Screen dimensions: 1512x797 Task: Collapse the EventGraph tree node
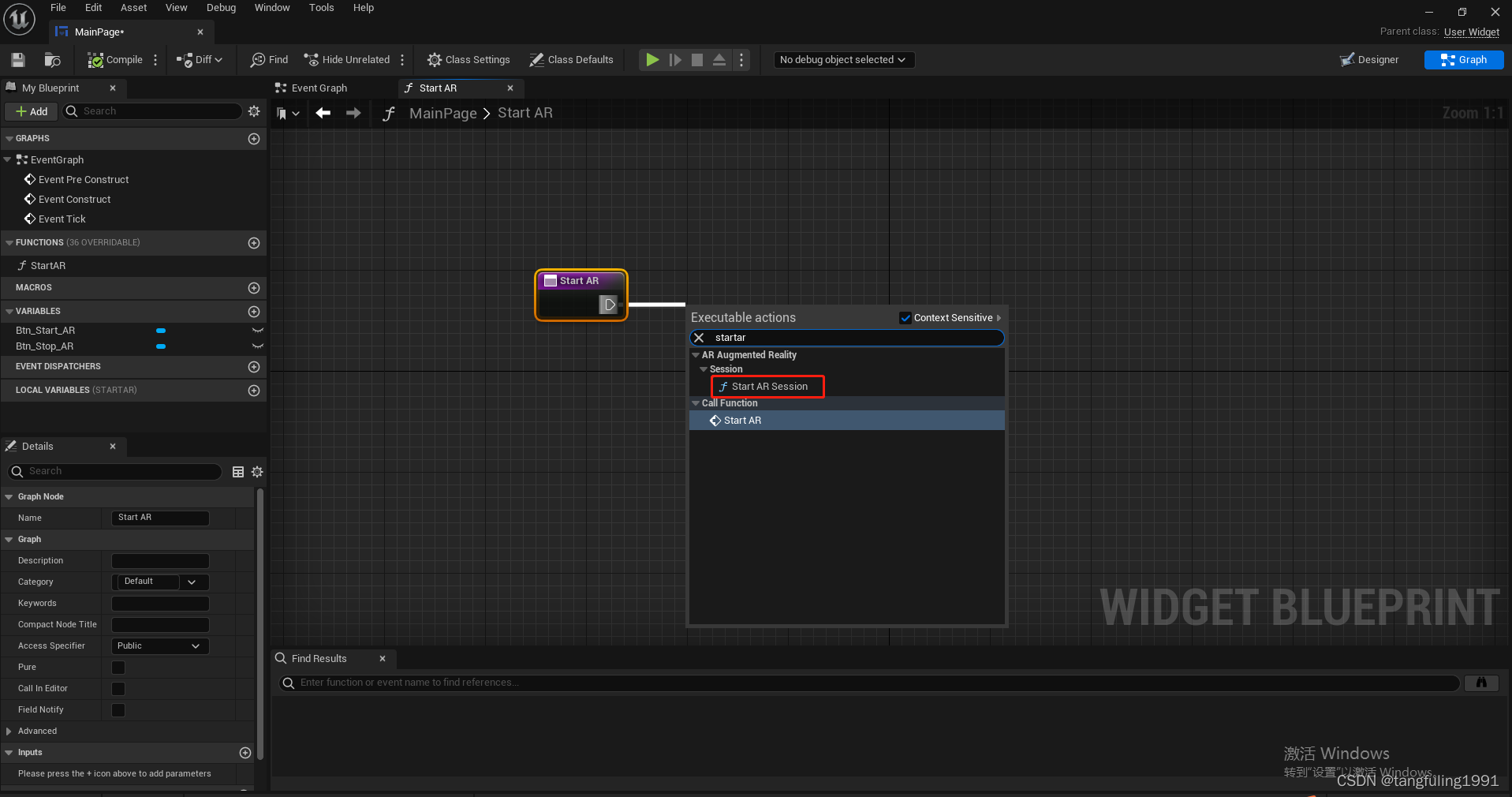coord(8,159)
